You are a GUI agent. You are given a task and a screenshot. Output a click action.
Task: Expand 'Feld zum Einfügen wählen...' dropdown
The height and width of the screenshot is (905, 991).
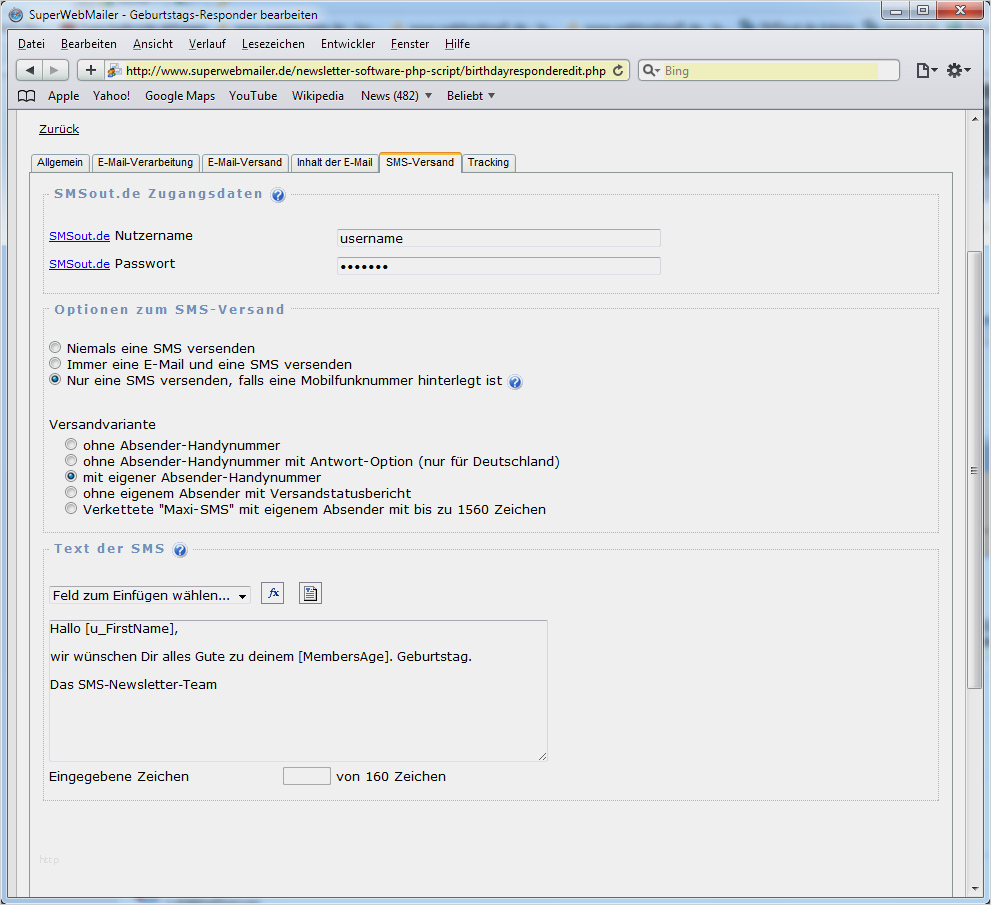point(150,595)
